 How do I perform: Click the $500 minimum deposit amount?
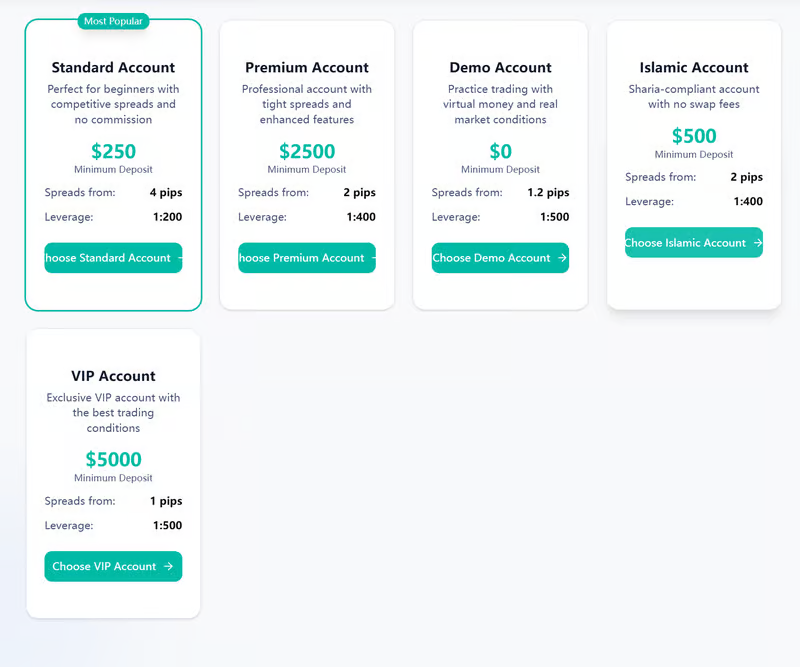pyautogui.click(x=694, y=136)
